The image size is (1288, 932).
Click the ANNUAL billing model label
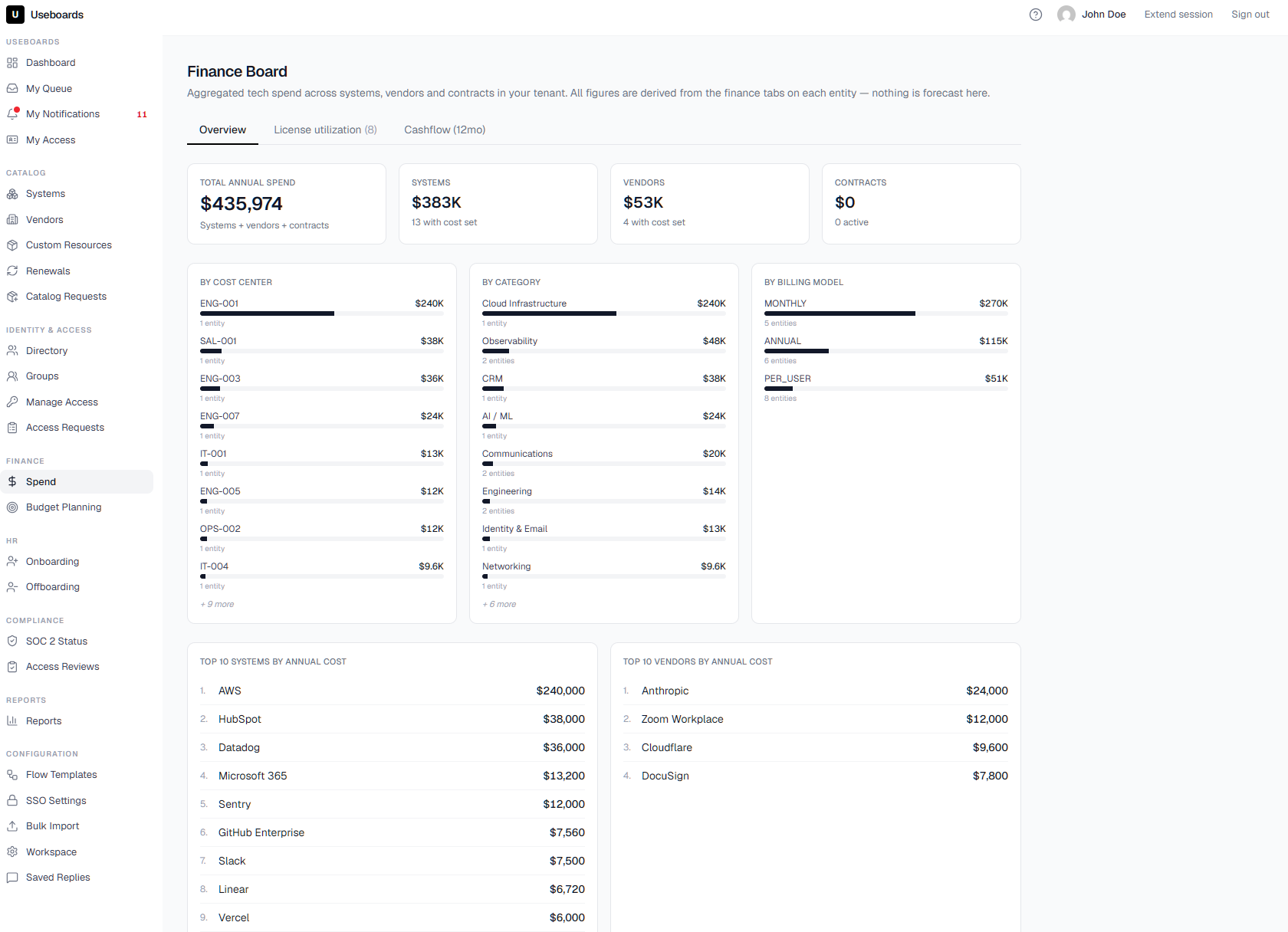coord(783,342)
